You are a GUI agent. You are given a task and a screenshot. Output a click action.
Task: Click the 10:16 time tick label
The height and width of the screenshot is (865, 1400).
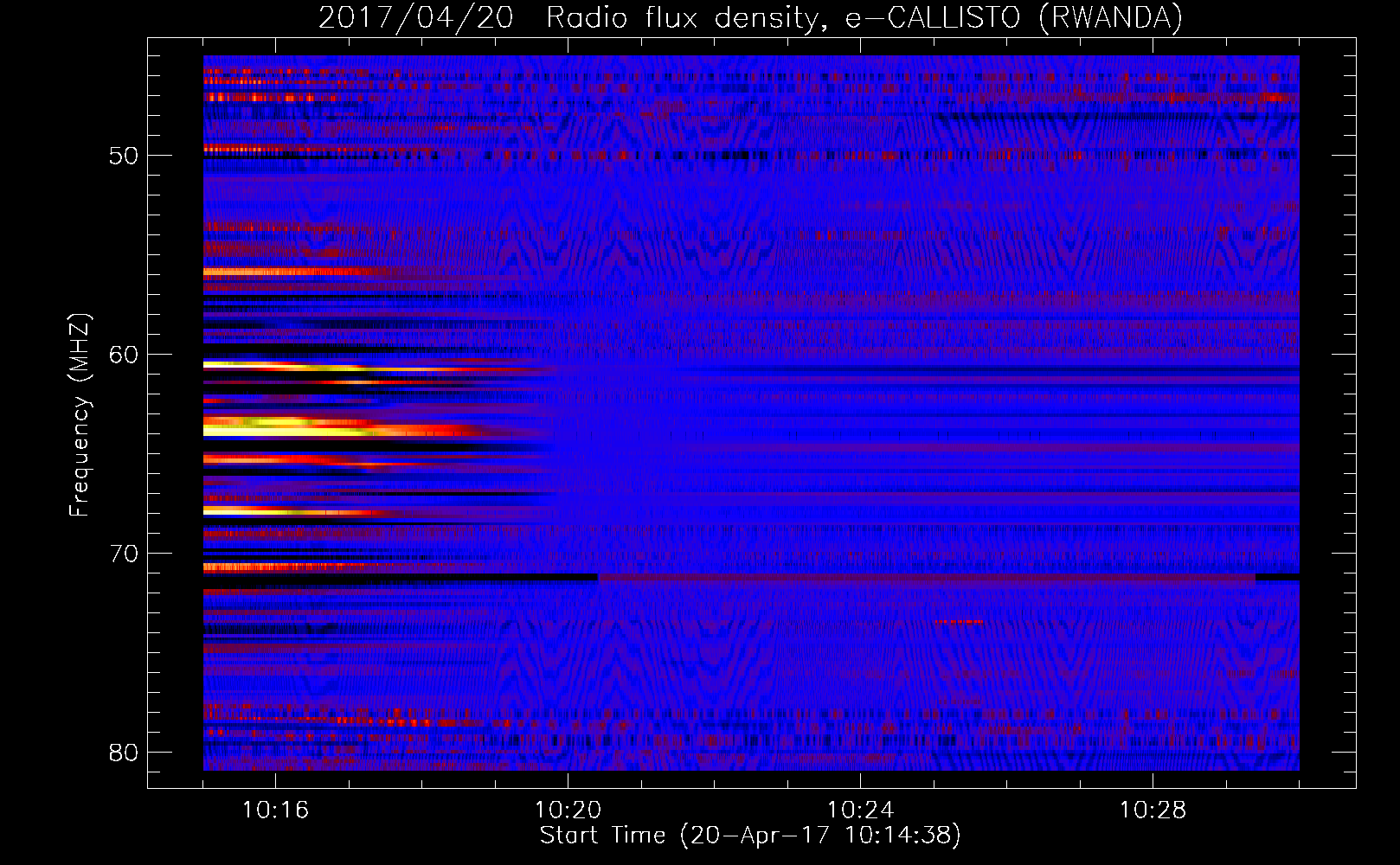point(275,811)
